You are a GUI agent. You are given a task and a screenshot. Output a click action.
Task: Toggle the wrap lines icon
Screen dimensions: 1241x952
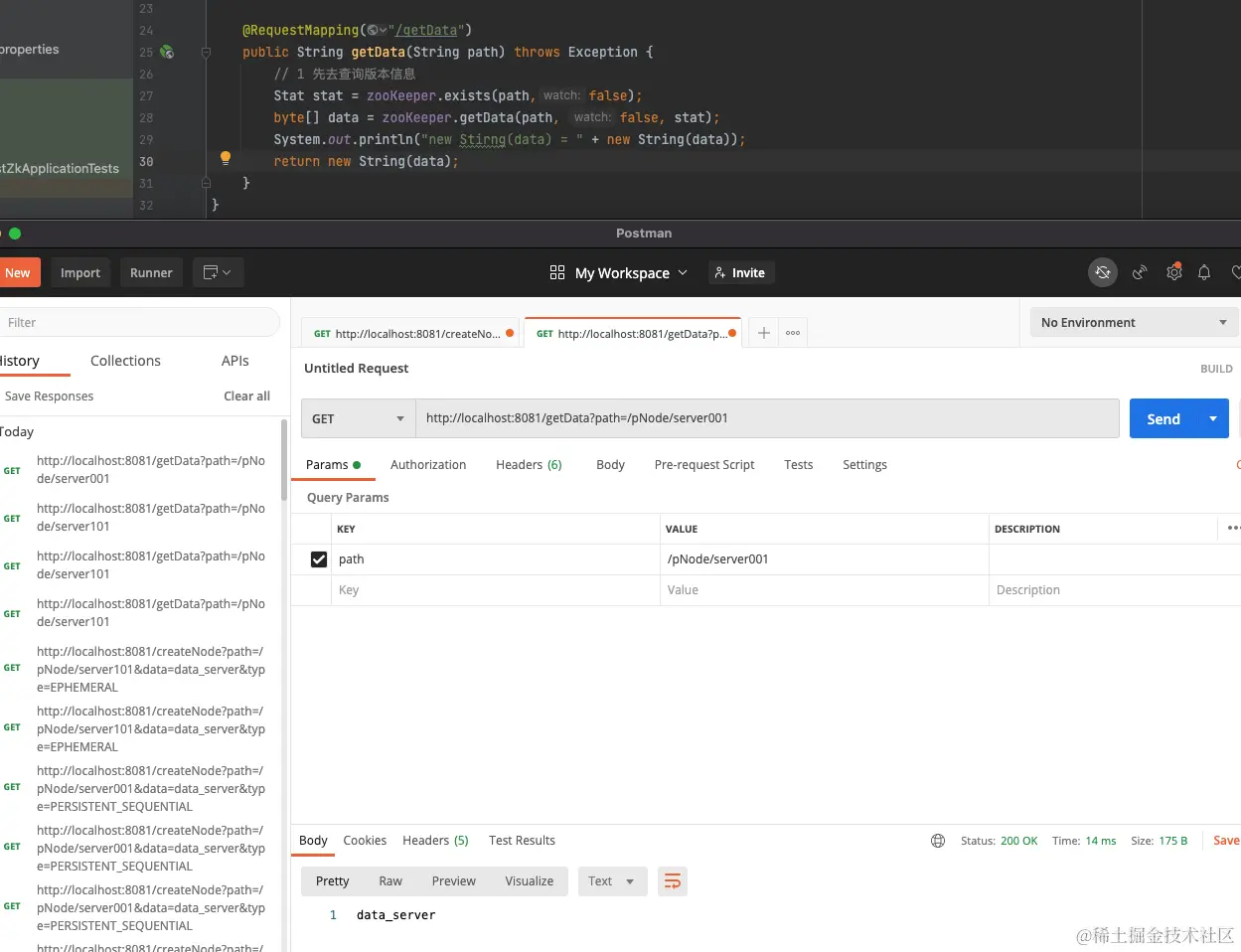[673, 881]
